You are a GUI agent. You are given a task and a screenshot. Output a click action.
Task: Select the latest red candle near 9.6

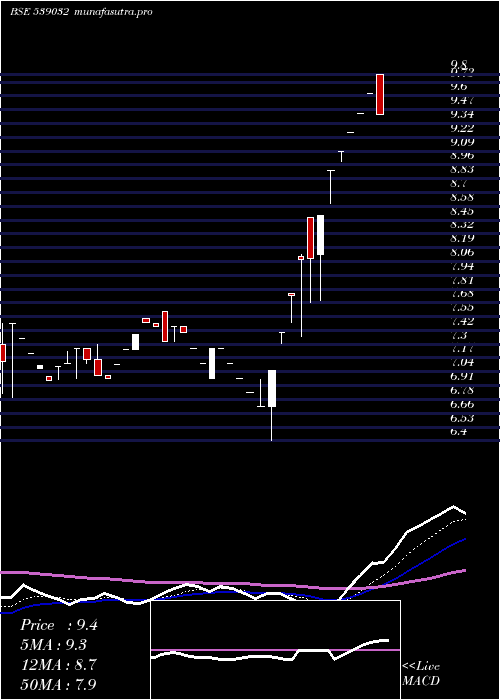380,94
